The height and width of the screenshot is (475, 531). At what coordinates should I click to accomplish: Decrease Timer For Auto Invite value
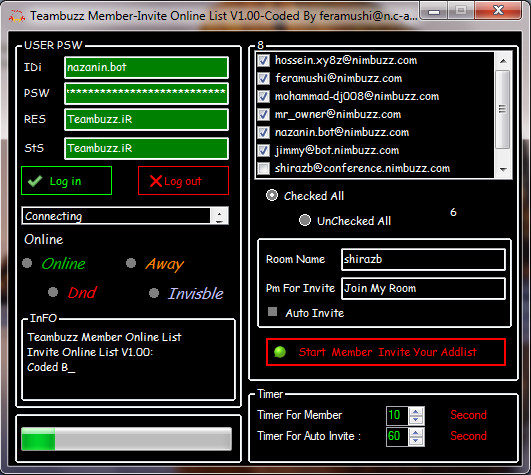(416, 441)
